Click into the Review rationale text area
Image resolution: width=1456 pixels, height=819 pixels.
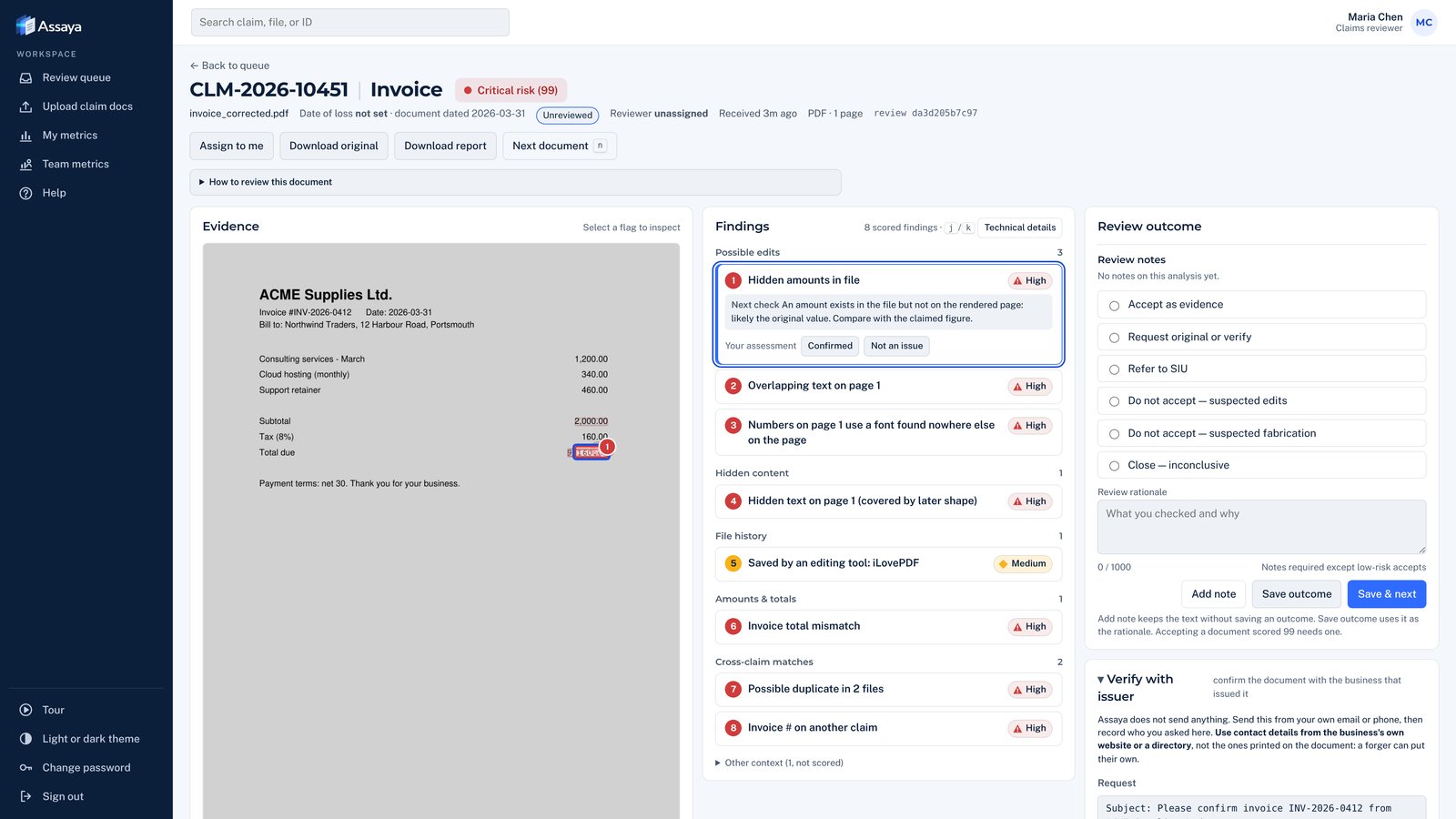1261,527
